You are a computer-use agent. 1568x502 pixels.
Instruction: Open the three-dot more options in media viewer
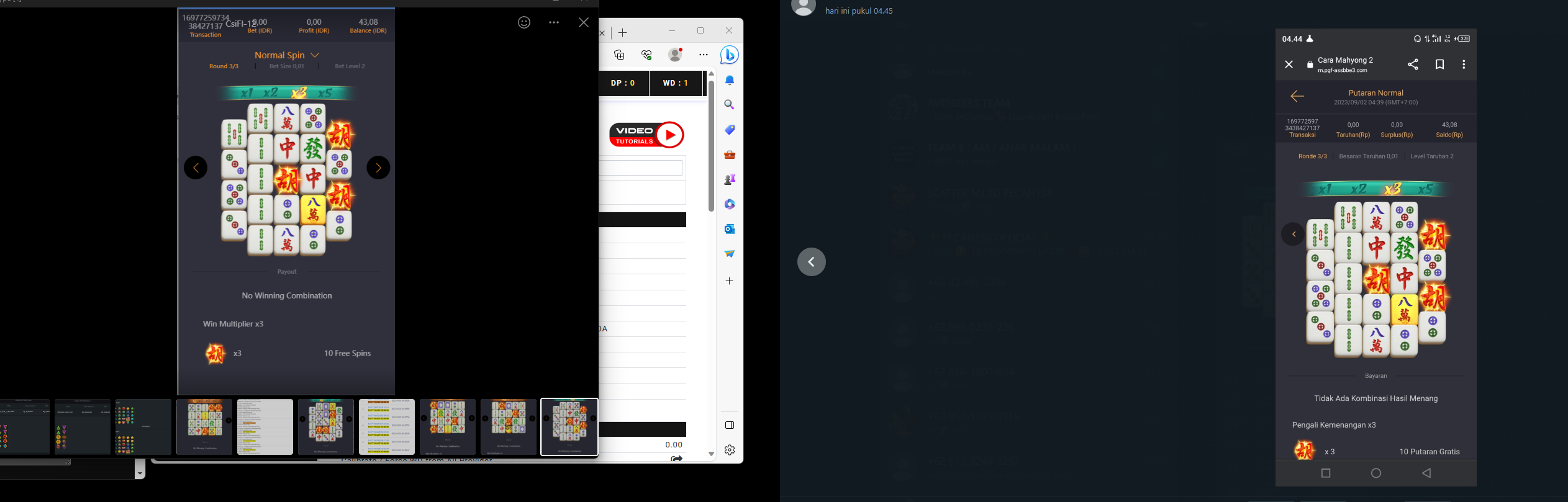click(554, 23)
